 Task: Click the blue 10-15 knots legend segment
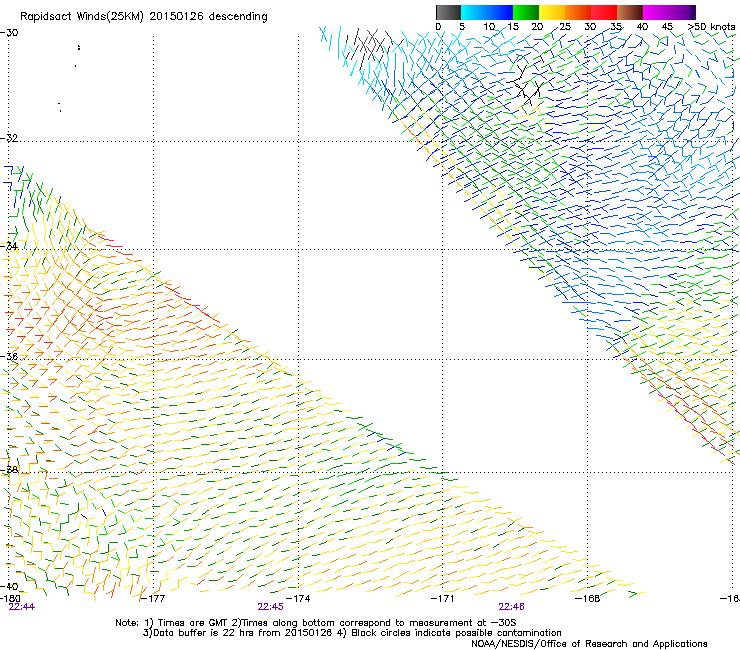pos(500,12)
